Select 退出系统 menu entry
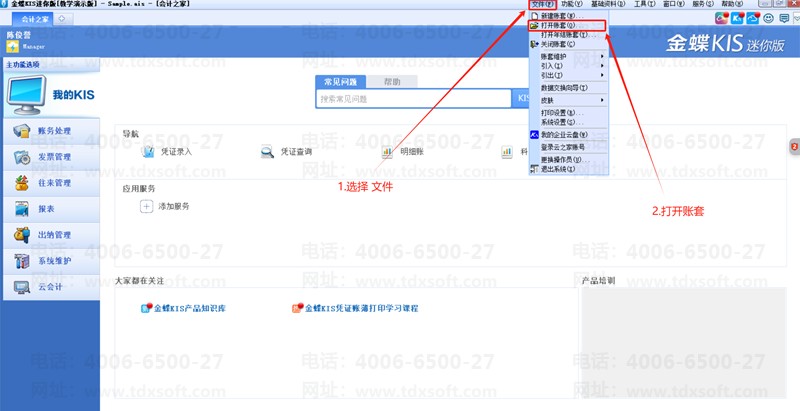 pyautogui.click(x=568, y=169)
